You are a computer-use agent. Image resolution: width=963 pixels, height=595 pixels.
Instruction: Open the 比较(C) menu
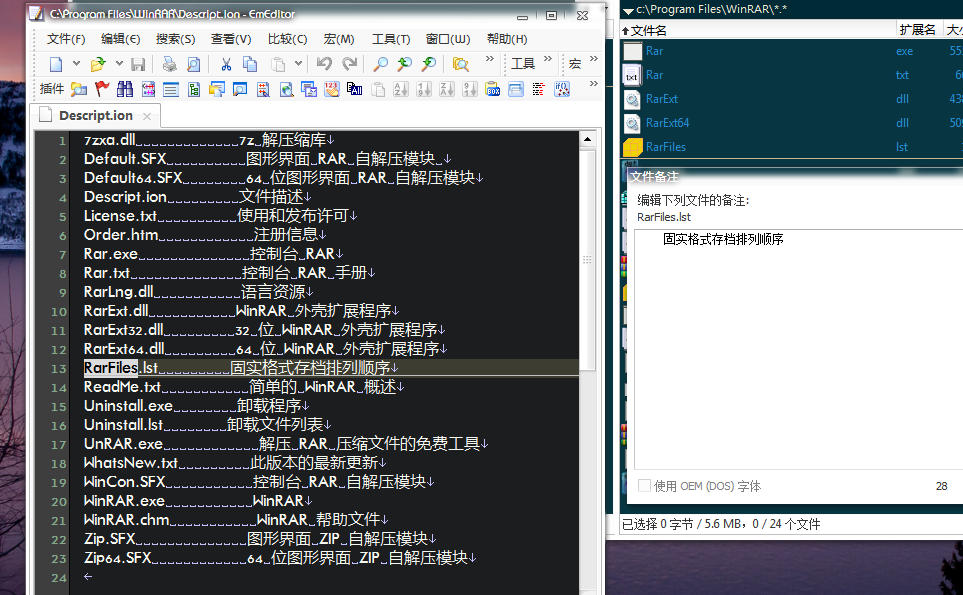[287, 39]
